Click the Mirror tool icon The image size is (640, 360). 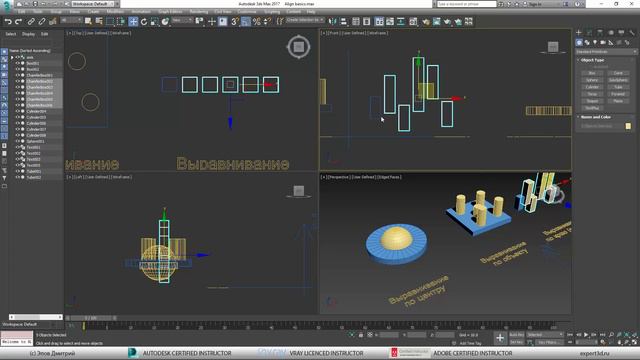click(x=333, y=22)
